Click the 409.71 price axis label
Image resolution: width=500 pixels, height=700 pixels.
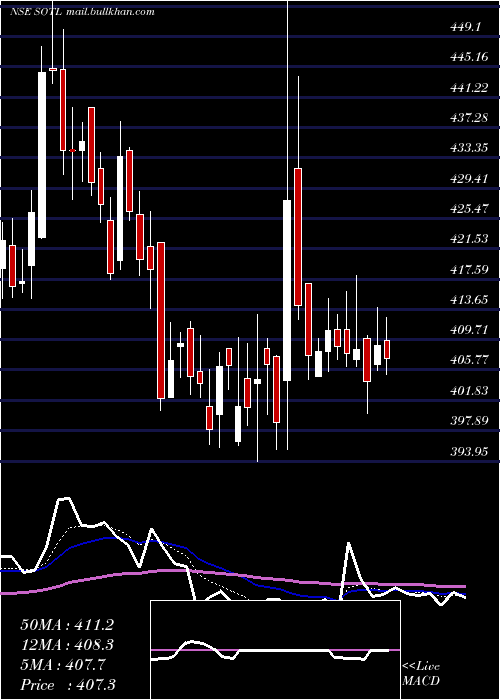click(469, 330)
